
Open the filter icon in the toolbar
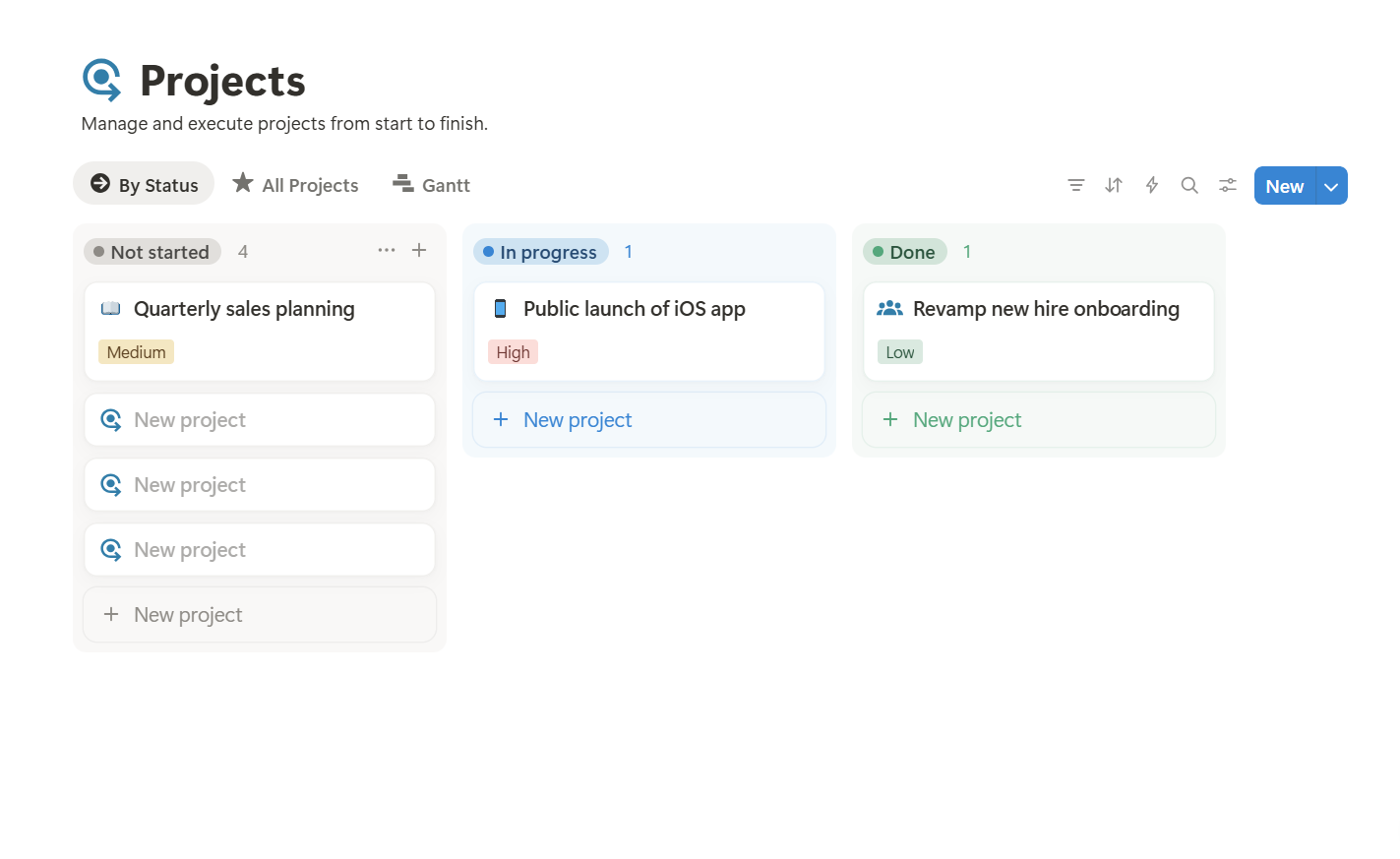1075,185
